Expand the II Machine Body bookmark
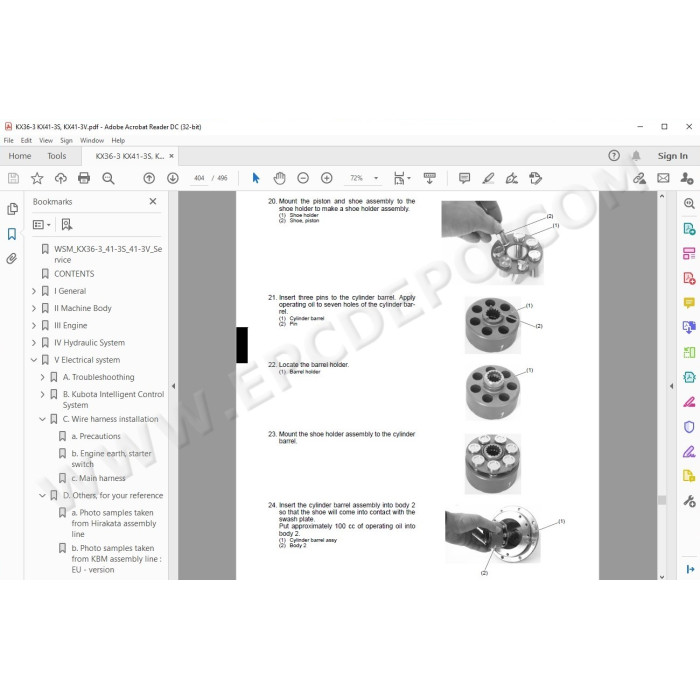 (x=34, y=308)
